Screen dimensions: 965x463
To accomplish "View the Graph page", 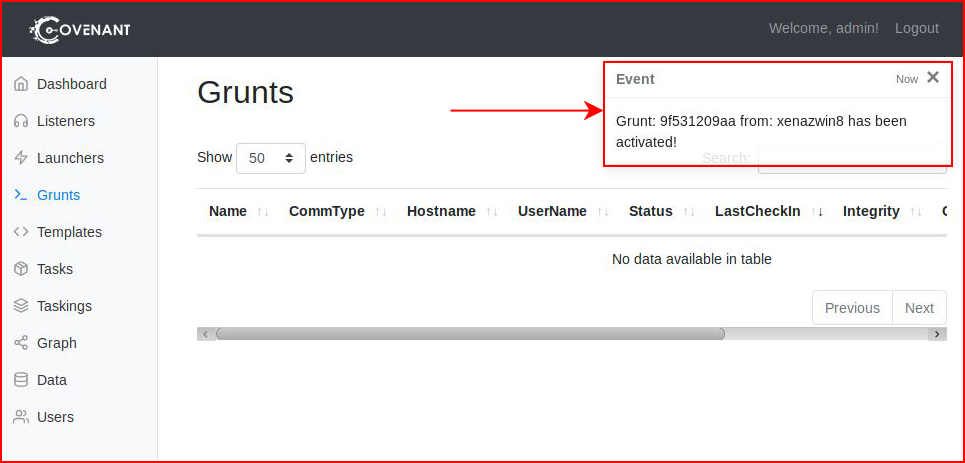I will point(57,343).
